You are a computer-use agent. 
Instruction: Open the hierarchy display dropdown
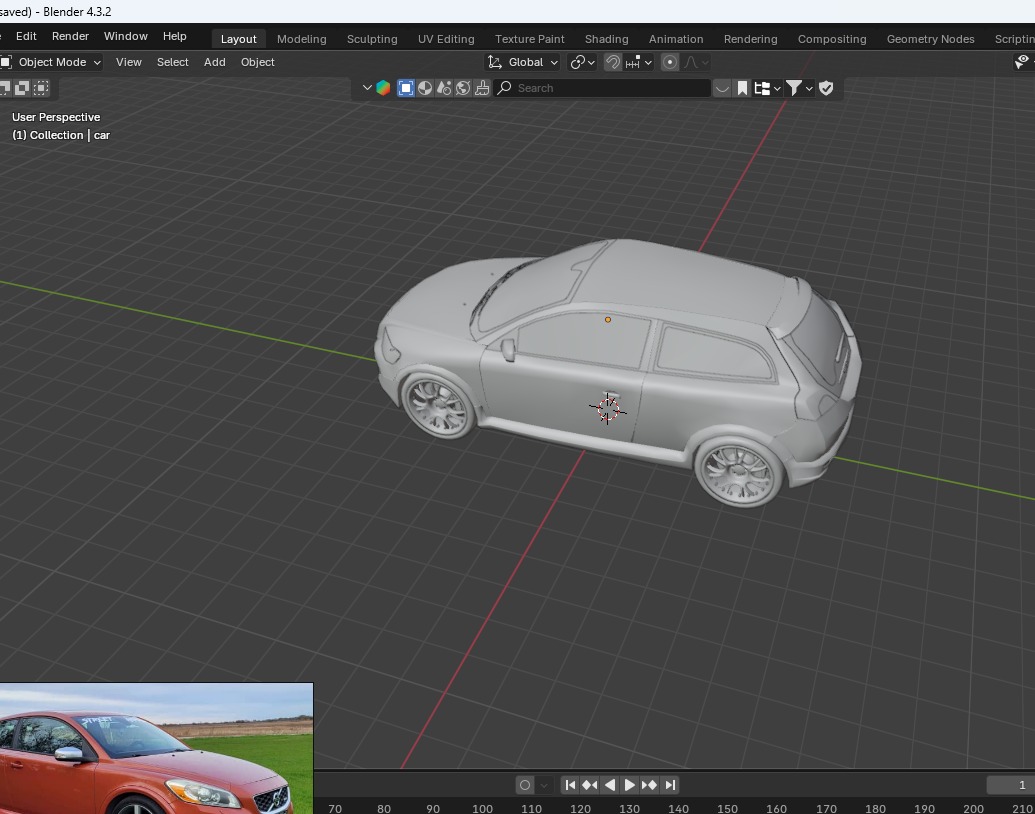click(767, 88)
